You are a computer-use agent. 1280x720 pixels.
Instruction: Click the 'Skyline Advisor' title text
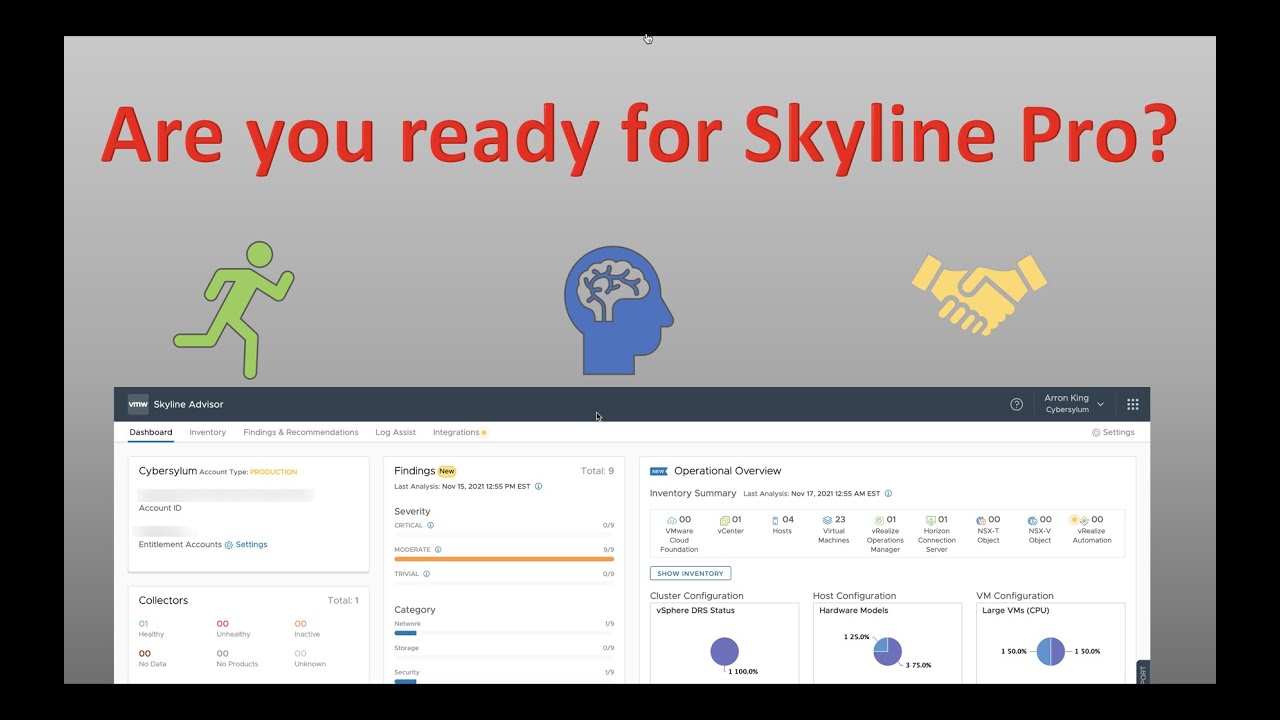188,404
